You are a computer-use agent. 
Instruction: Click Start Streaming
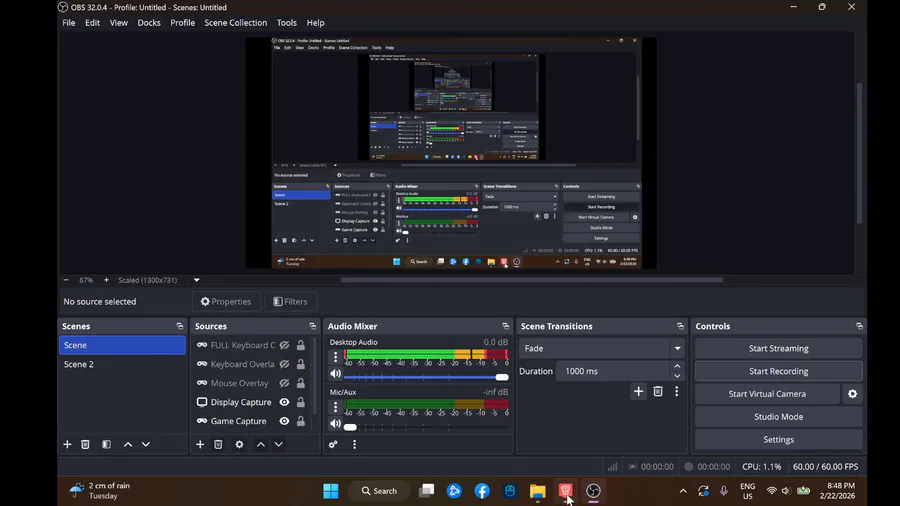[x=778, y=348]
